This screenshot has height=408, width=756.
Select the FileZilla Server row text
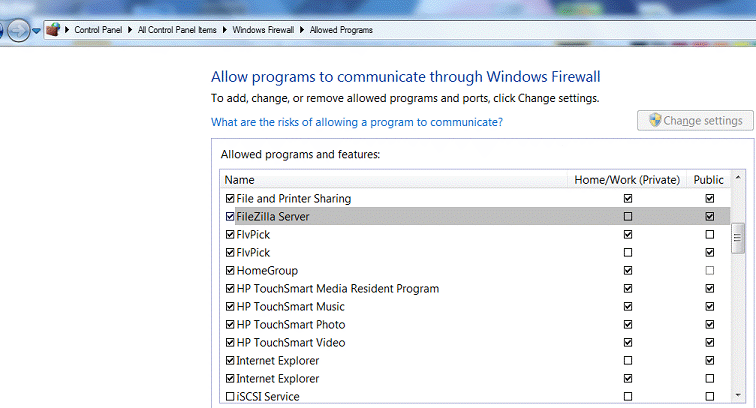point(273,217)
